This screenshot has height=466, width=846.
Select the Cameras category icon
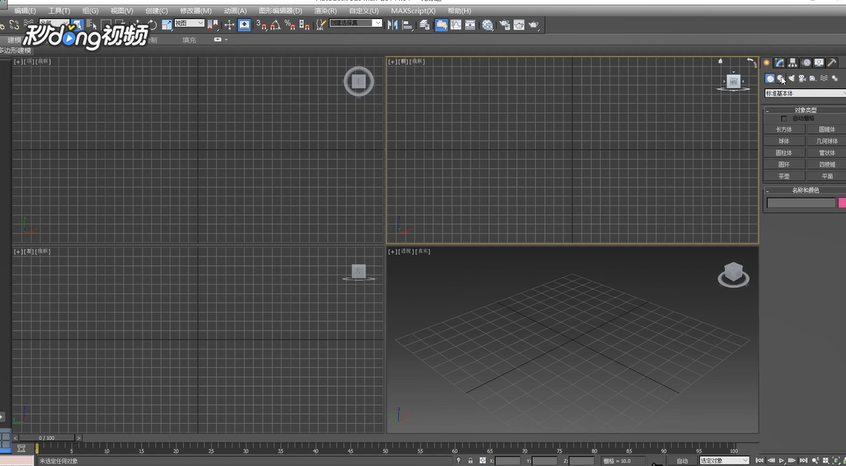tap(802, 79)
